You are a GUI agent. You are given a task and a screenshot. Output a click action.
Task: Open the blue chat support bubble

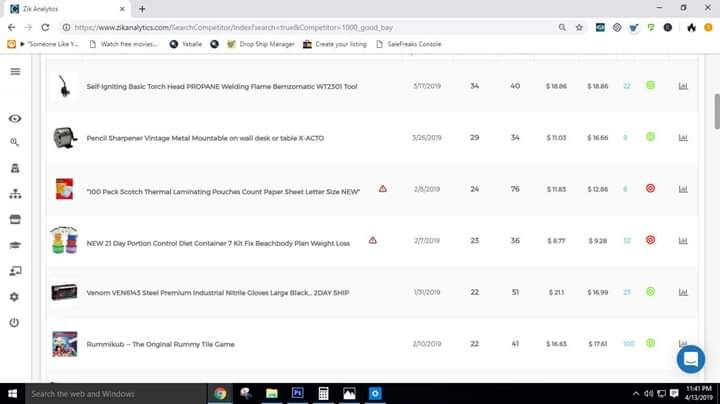(690, 357)
